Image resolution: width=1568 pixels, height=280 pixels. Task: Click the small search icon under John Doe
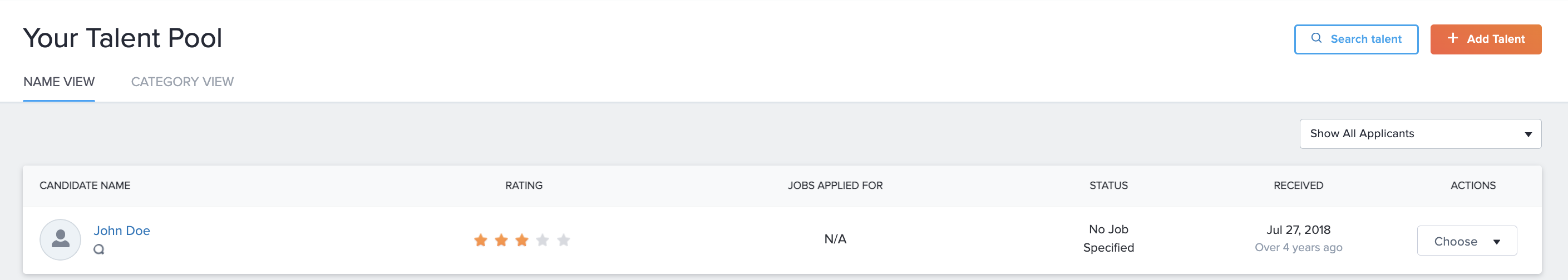coord(98,249)
